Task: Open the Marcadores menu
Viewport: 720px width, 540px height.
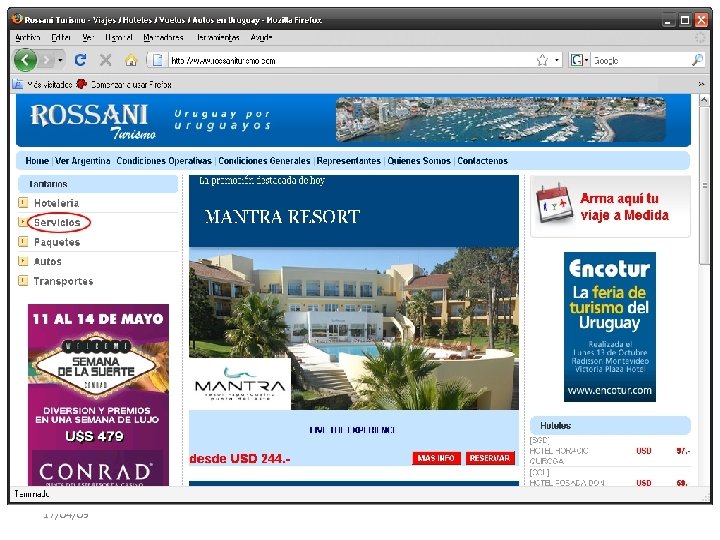Action: tap(163, 37)
